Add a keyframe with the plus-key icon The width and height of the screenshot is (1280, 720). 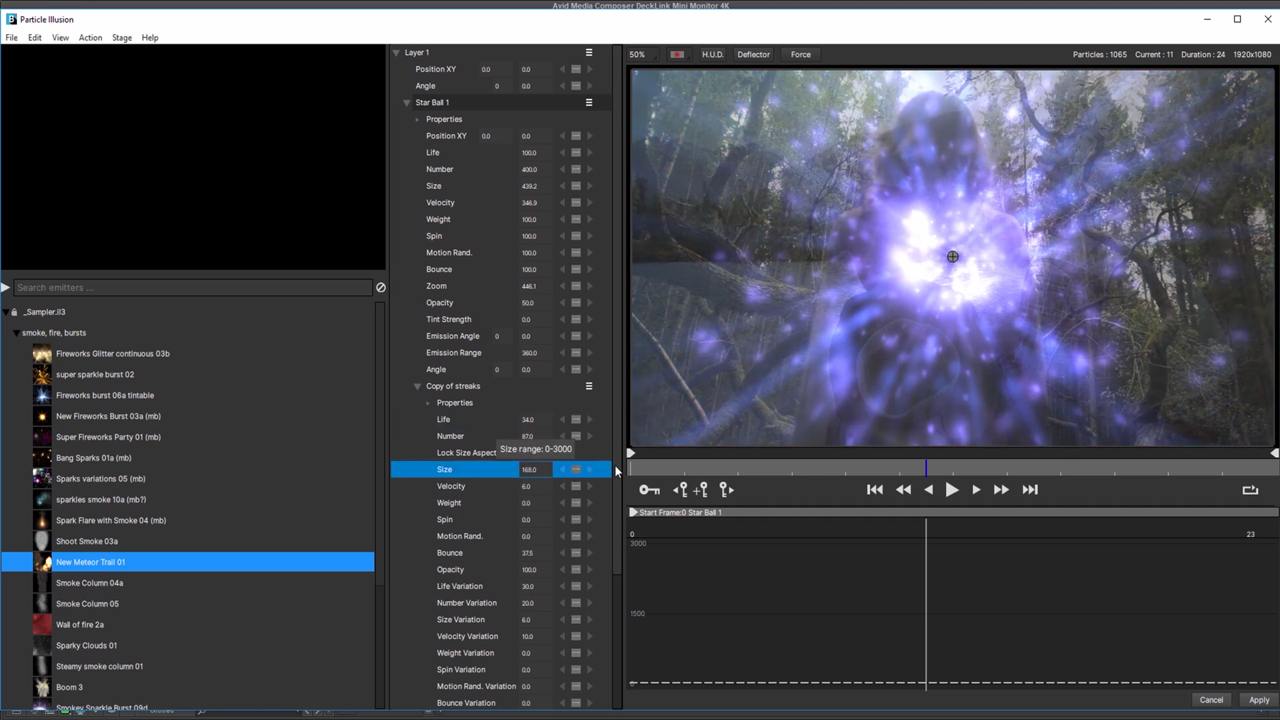click(702, 490)
